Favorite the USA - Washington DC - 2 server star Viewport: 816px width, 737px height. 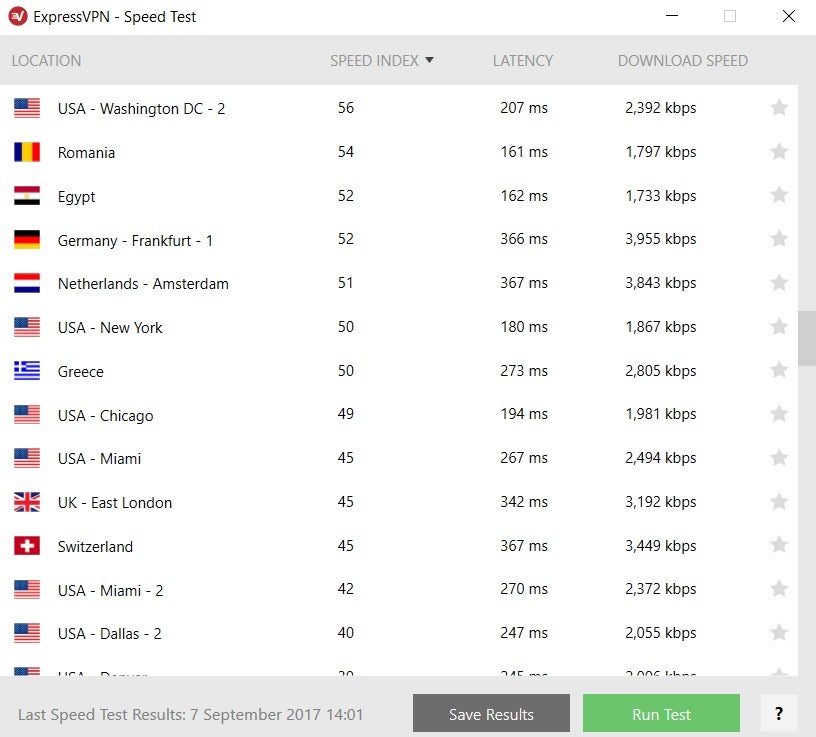(779, 108)
